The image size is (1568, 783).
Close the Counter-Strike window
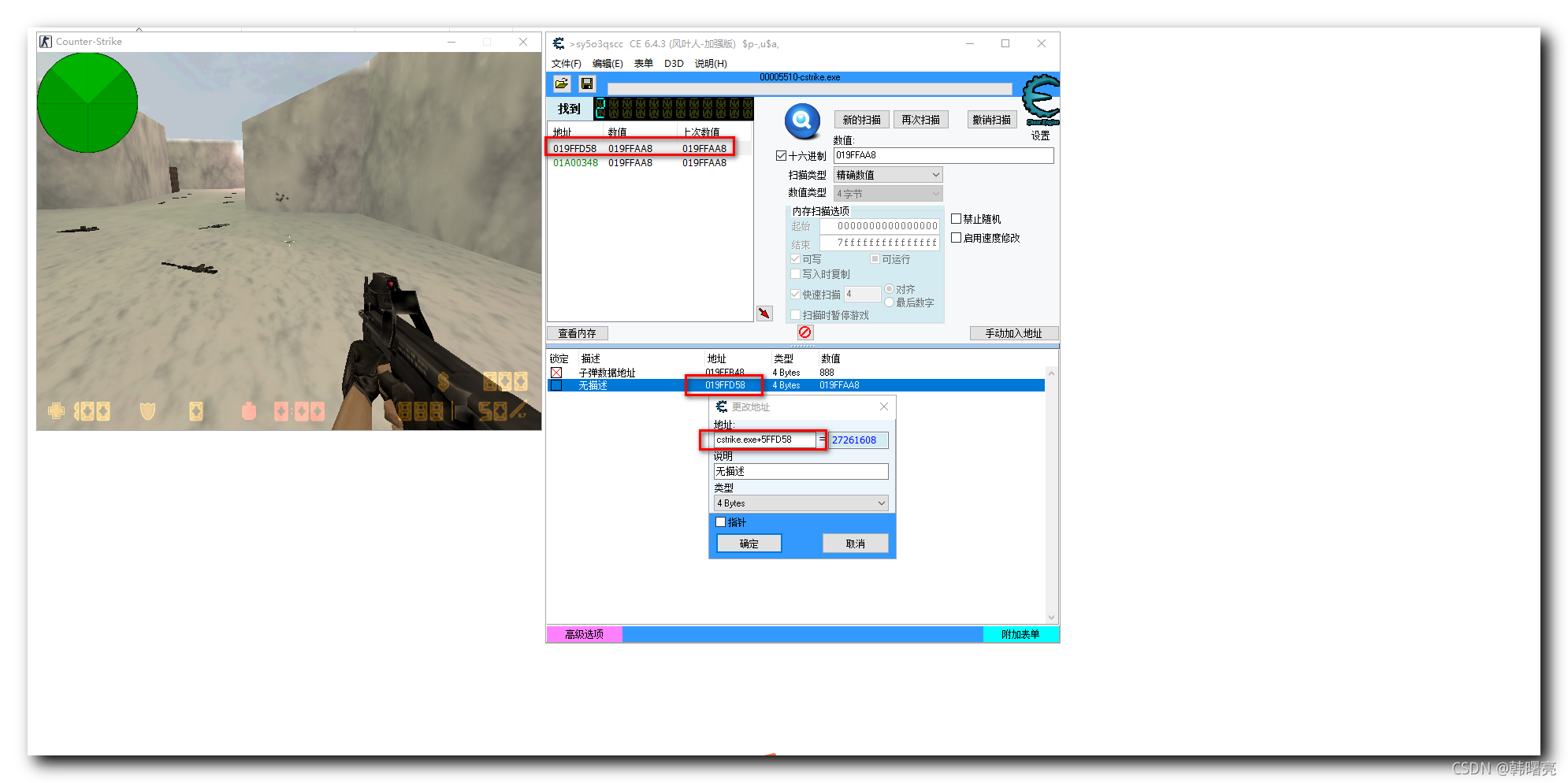[x=523, y=42]
